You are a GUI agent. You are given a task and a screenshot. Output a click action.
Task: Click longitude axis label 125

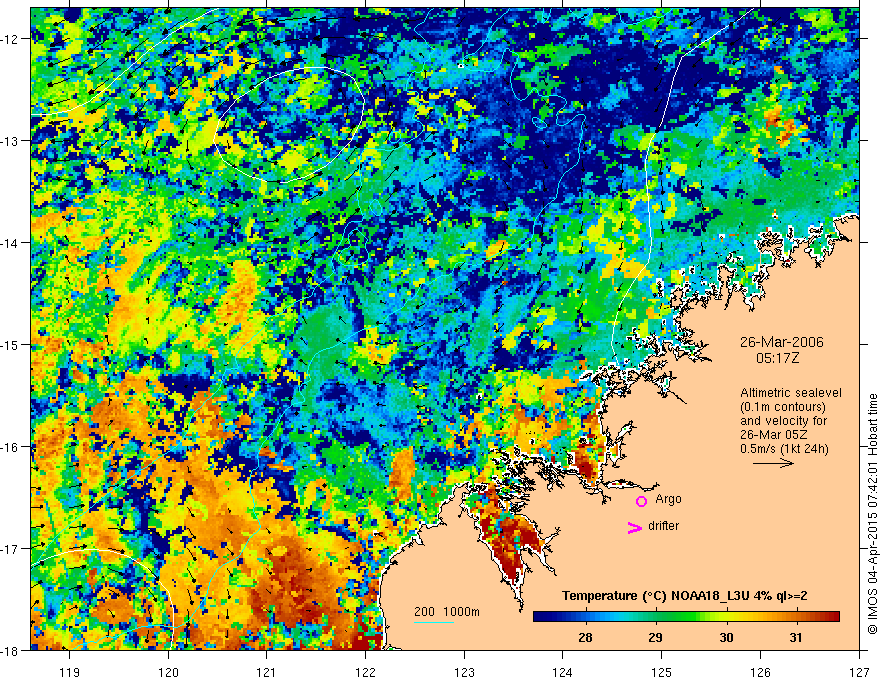coord(662,672)
